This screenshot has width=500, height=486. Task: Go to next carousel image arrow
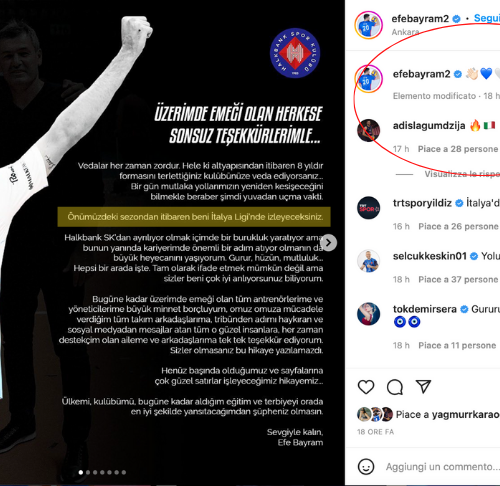click(328, 243)
